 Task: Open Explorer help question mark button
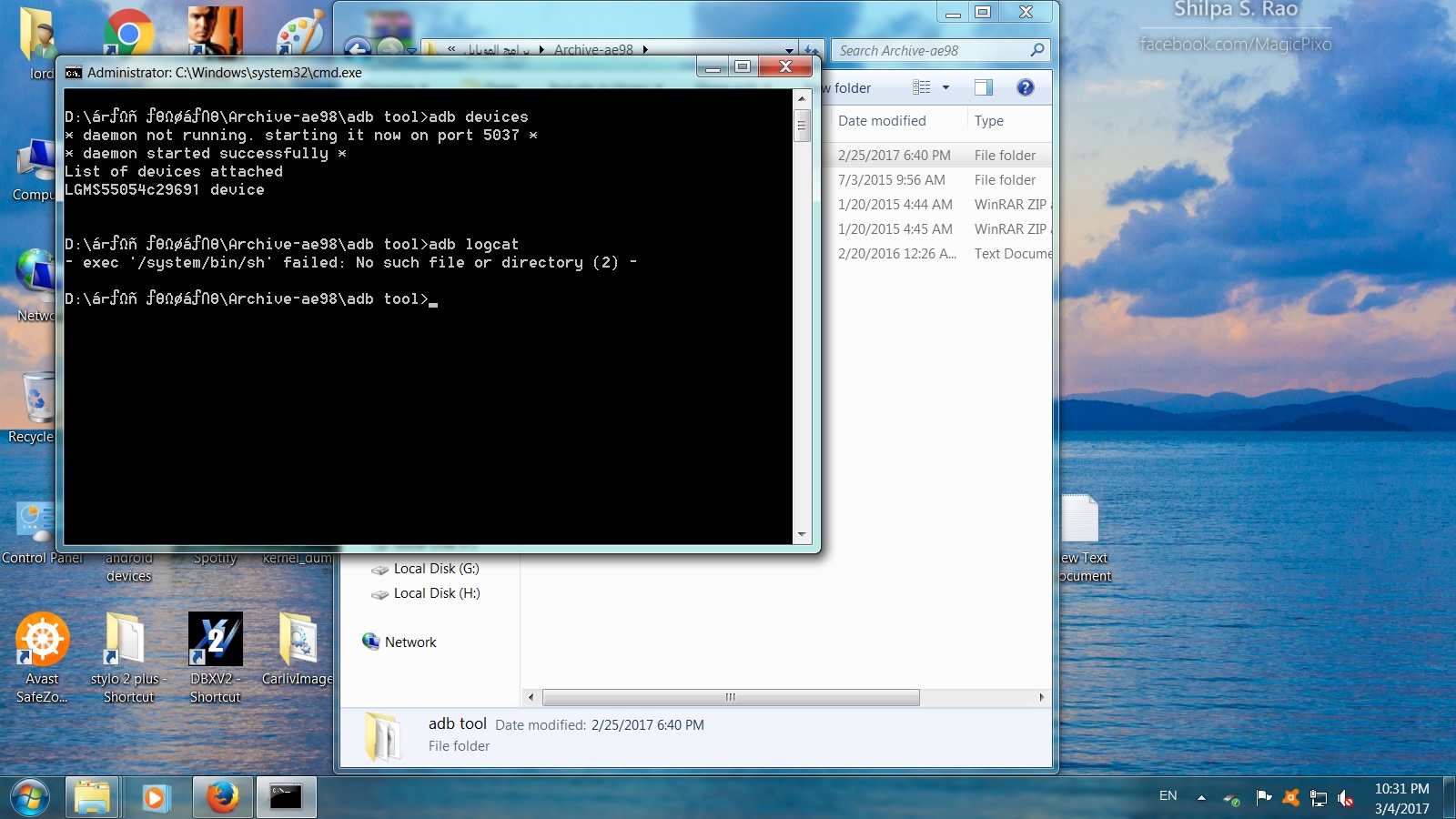pos(1026,87)
